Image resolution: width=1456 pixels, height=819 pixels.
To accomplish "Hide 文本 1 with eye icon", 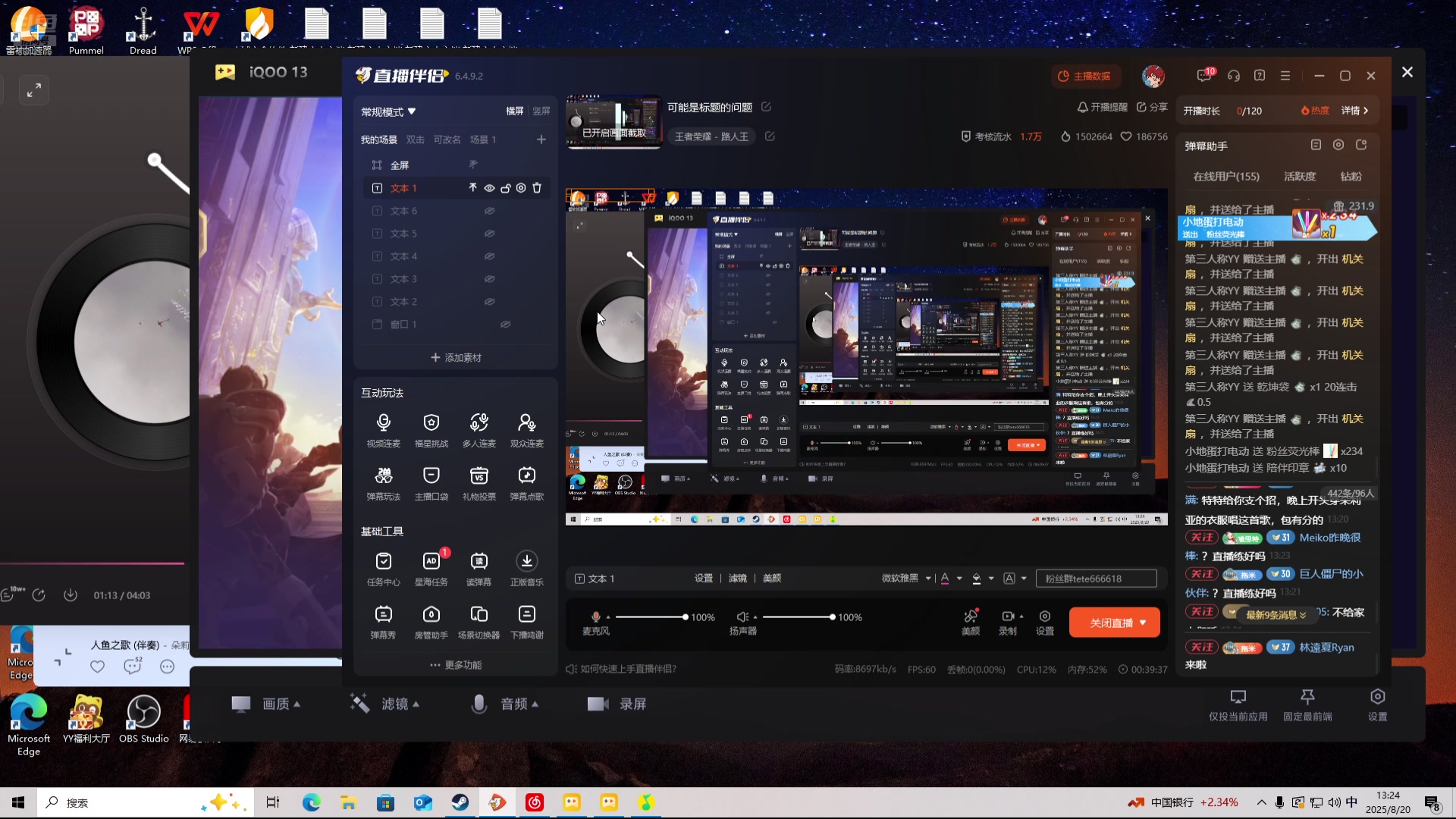I will (489, 188).
